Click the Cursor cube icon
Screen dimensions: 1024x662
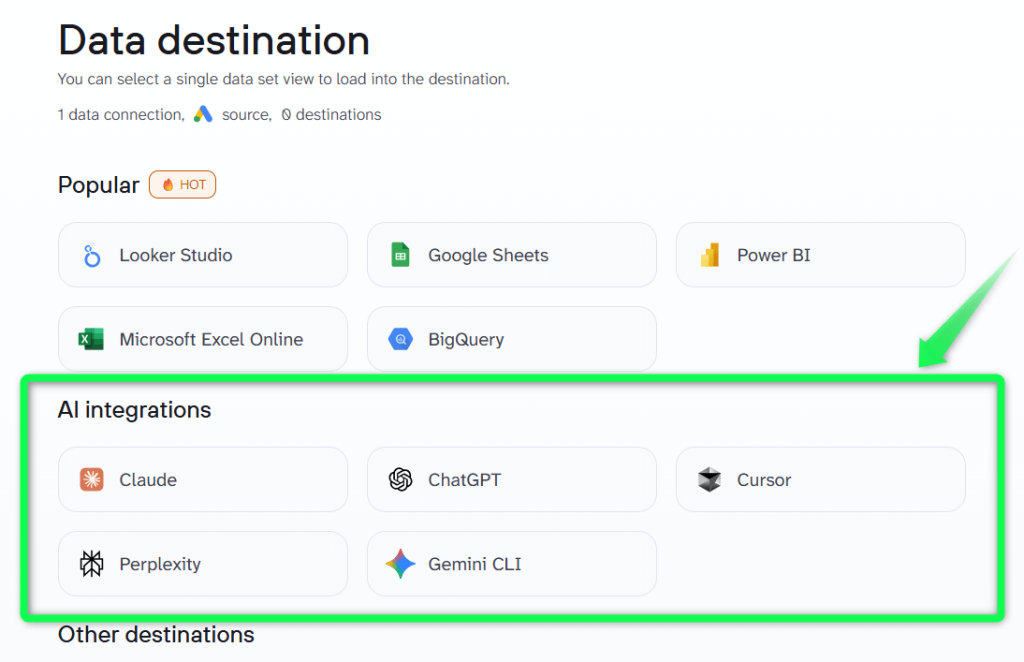point(709,480)
